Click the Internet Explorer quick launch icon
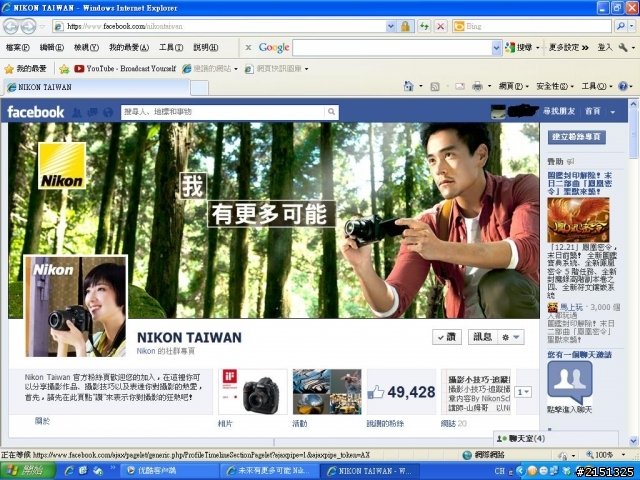 coord(69,471)
